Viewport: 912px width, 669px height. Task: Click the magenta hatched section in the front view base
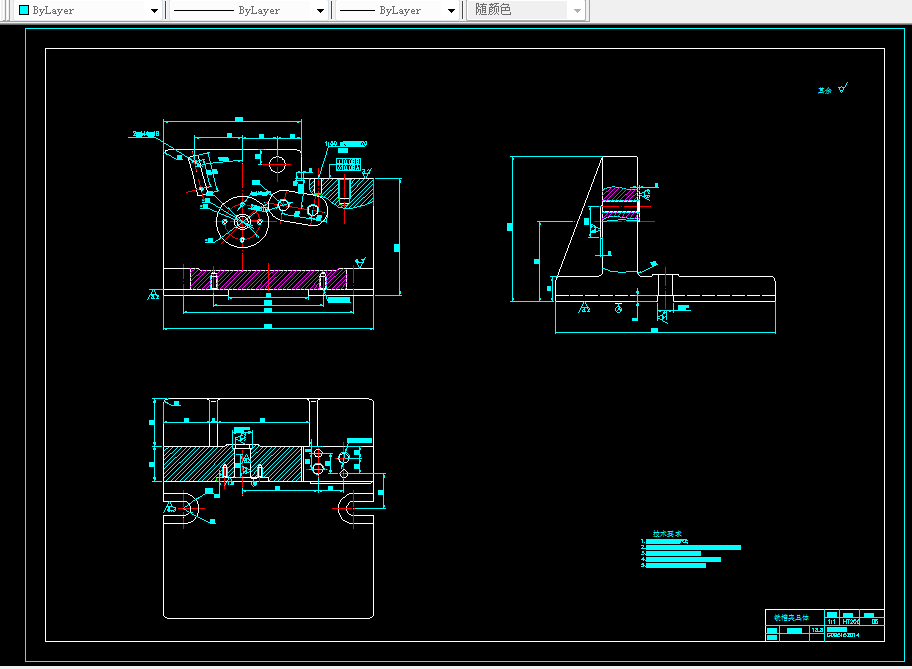click(269, 279)
